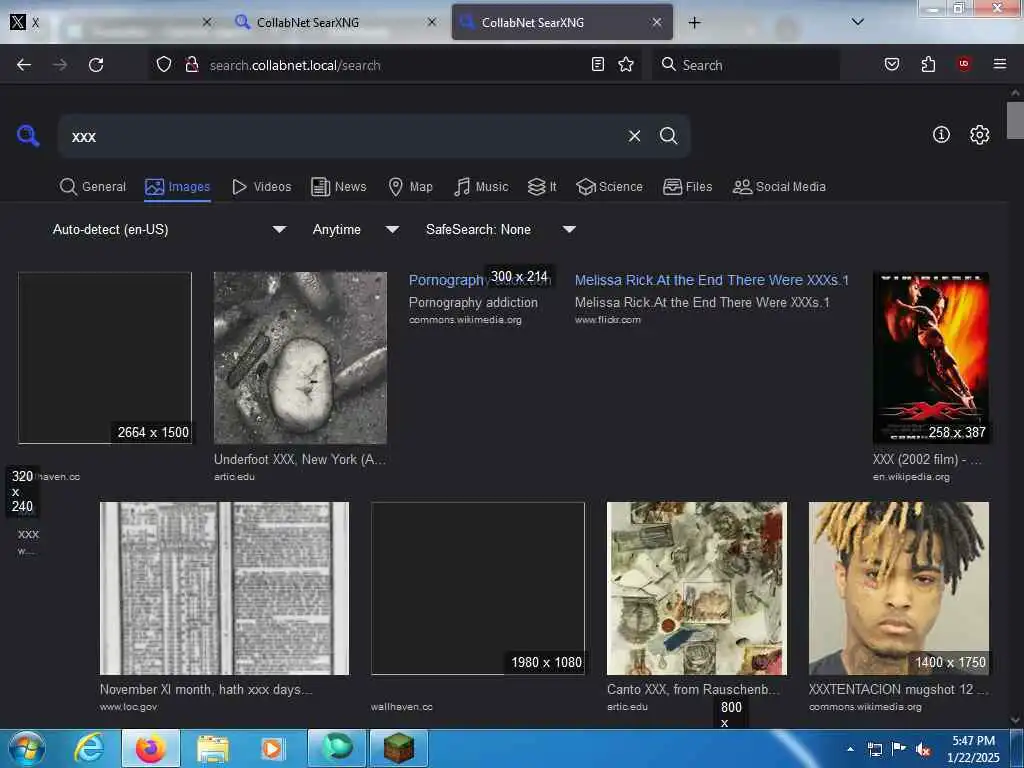
Task: Open Windows Explorer folder in taskbar
Action: click(x=213, y=750)
